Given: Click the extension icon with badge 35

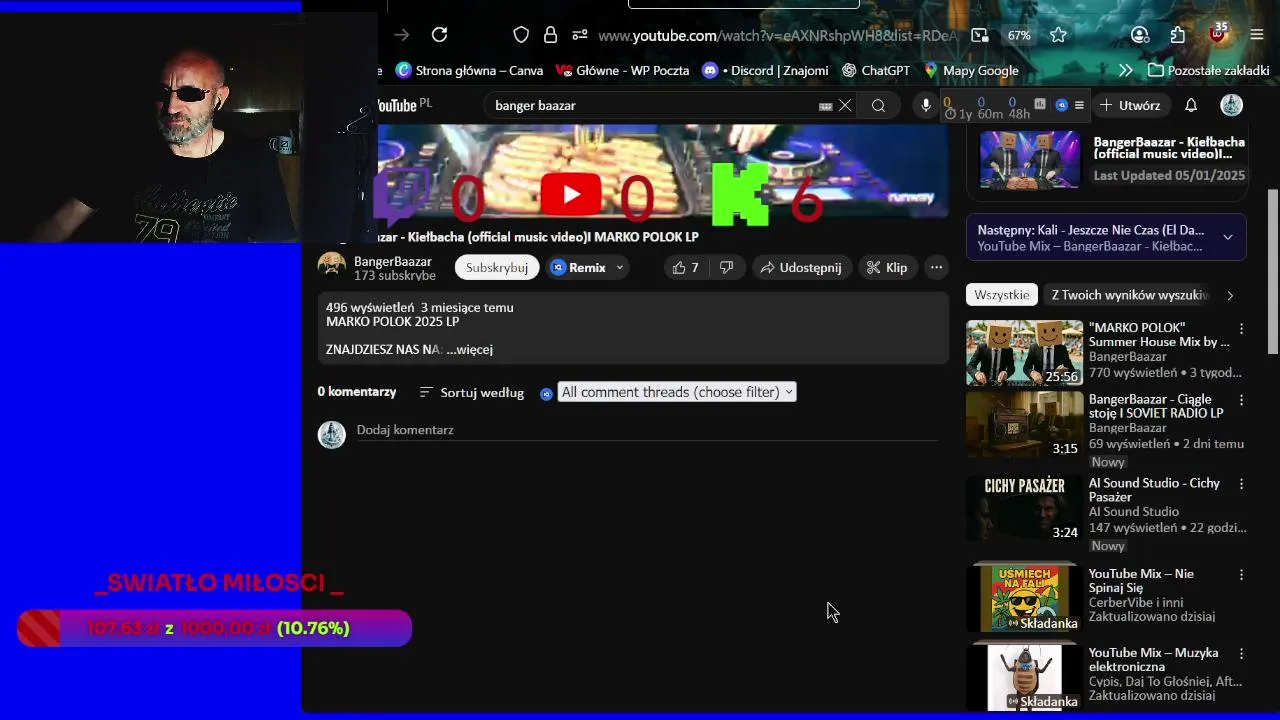Looking at the screenshot, I should pos(1218,33).
